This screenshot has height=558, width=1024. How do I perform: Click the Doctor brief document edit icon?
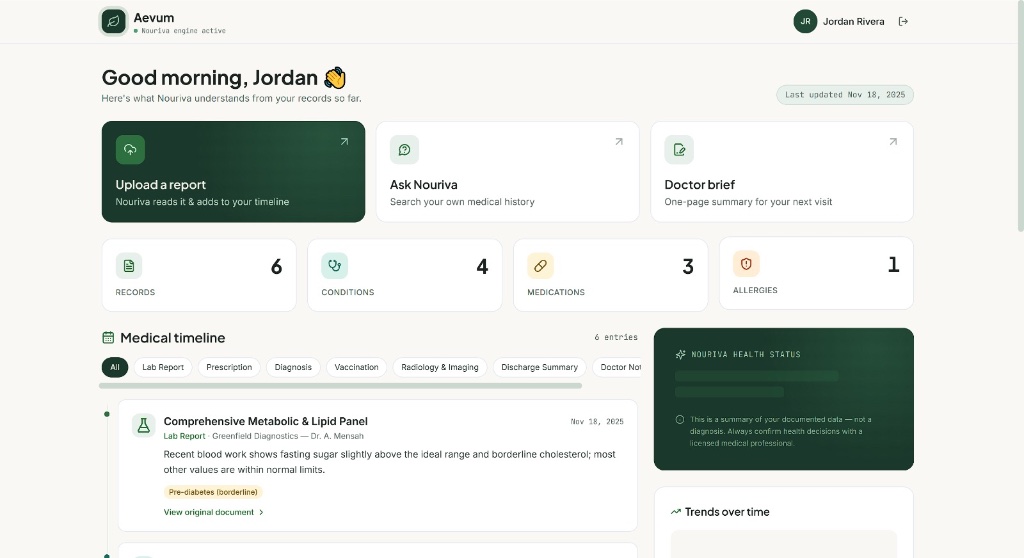pyautogui.click(x=679, y=150)
